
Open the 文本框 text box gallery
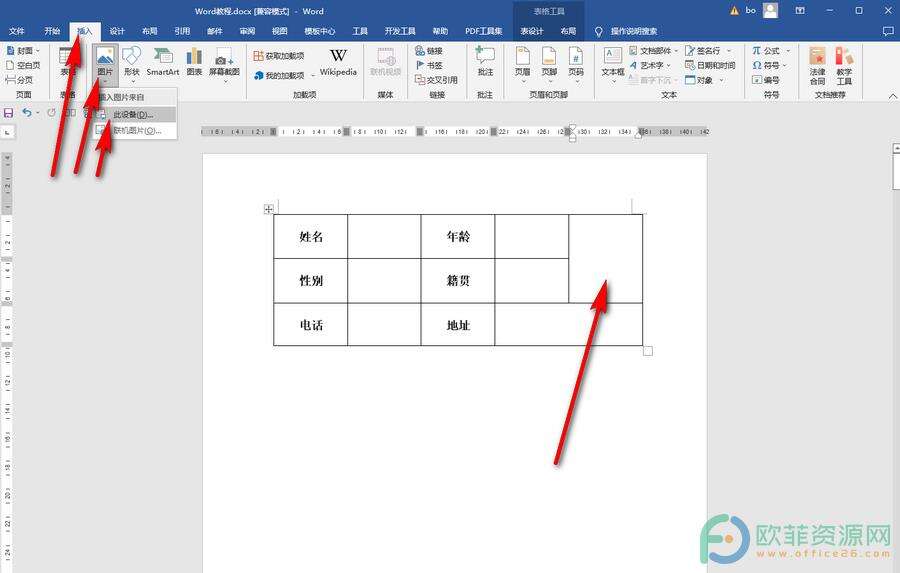pyautogui.click(x=613, y=64)
